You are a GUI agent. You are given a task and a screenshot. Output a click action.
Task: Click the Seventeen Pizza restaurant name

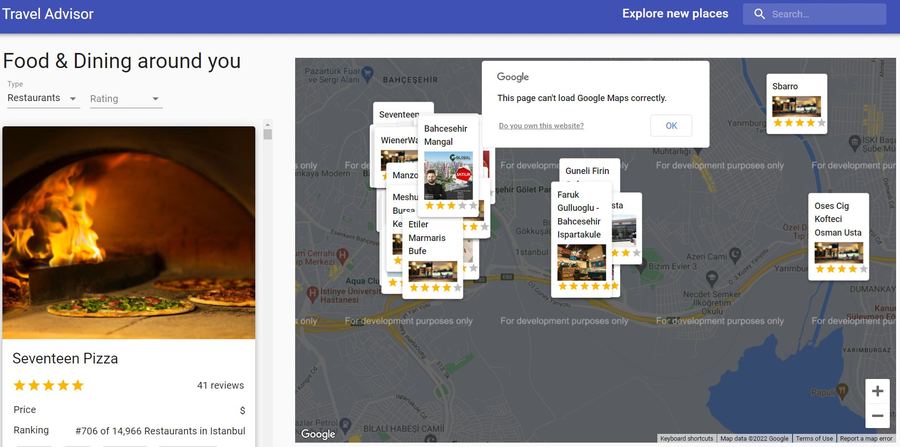coord(65,359)
